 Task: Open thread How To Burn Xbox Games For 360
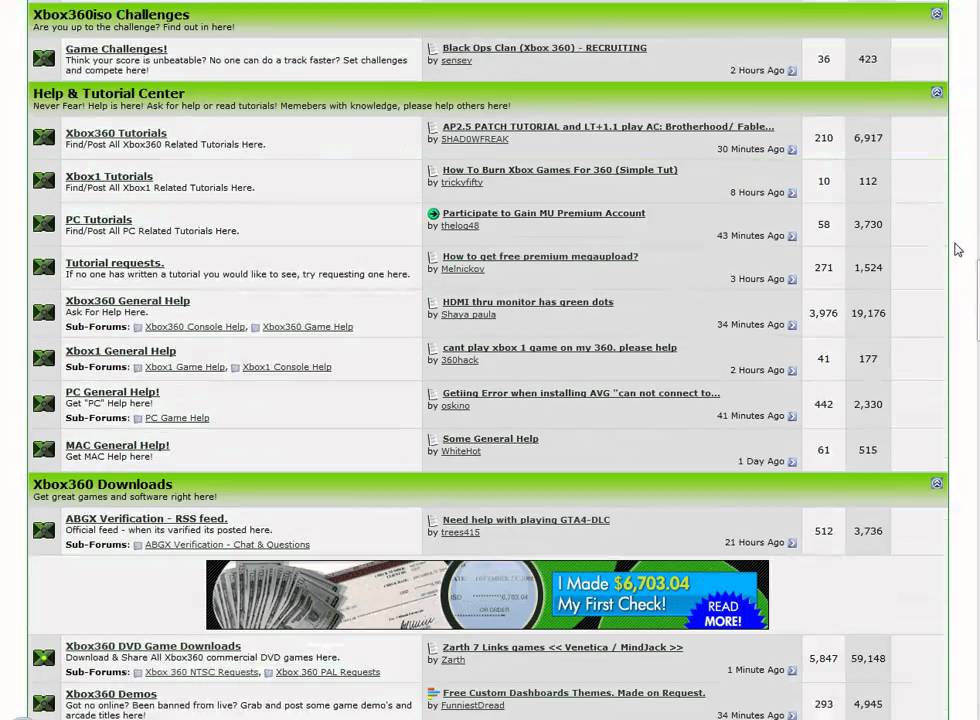click(560, 170)
